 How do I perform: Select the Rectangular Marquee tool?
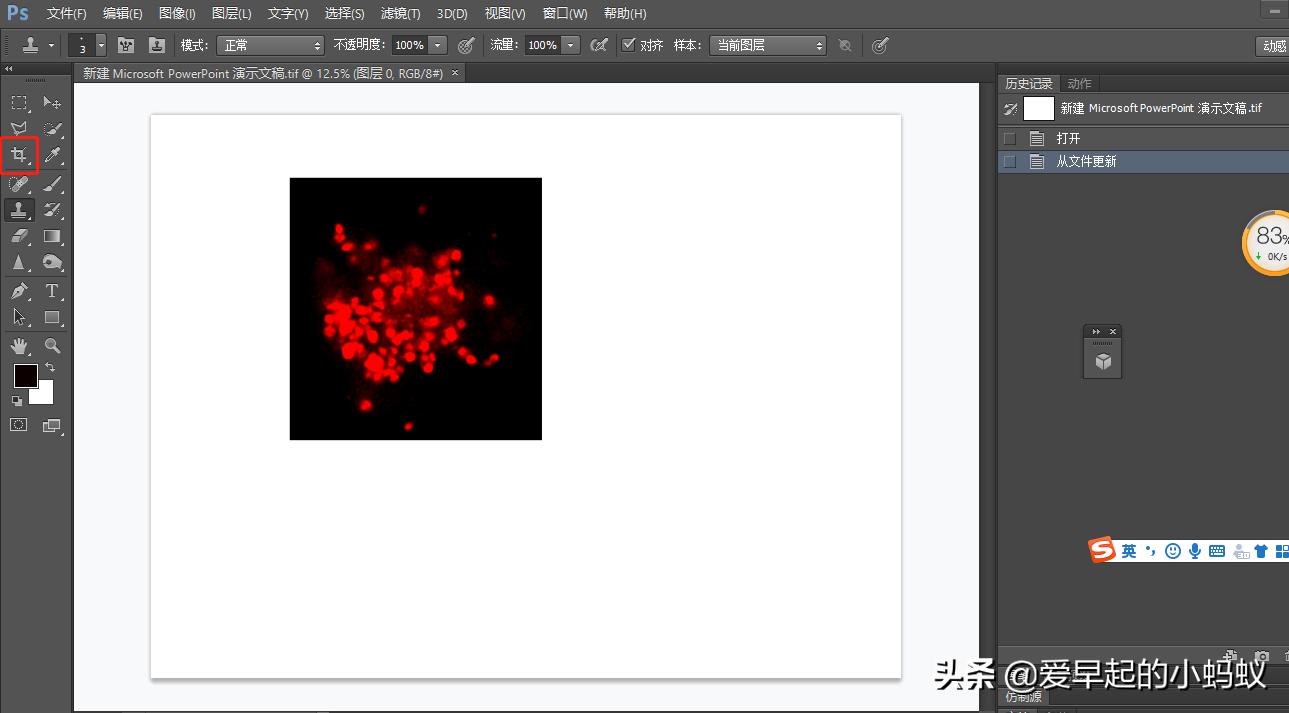pos(19,102)
